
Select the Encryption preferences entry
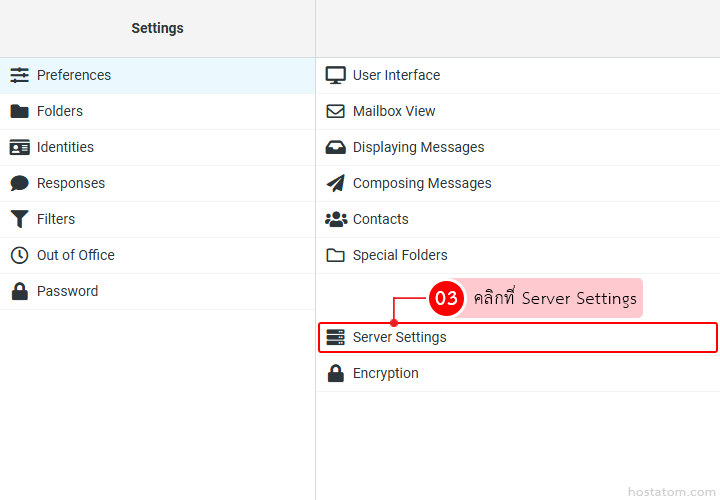[x=385, y=373]
